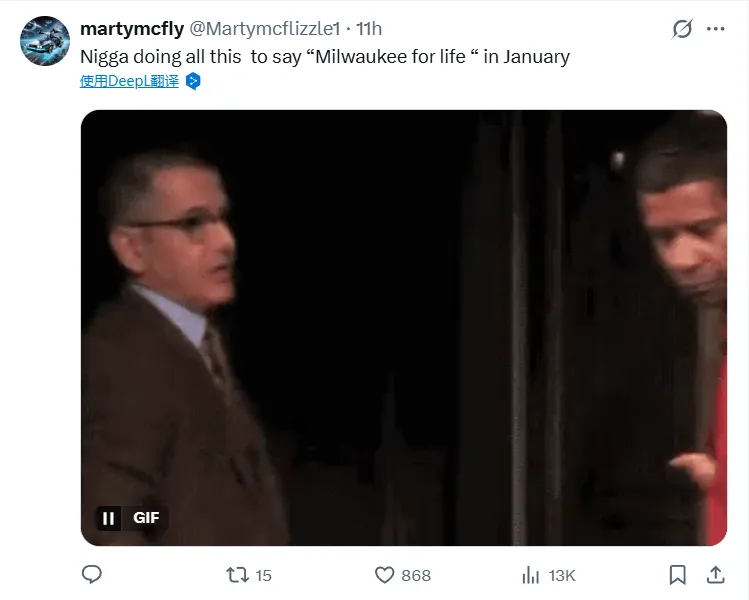View analytics via the bar chart icon
Viewport: 749px width, 600px height.
pos(531,575)
